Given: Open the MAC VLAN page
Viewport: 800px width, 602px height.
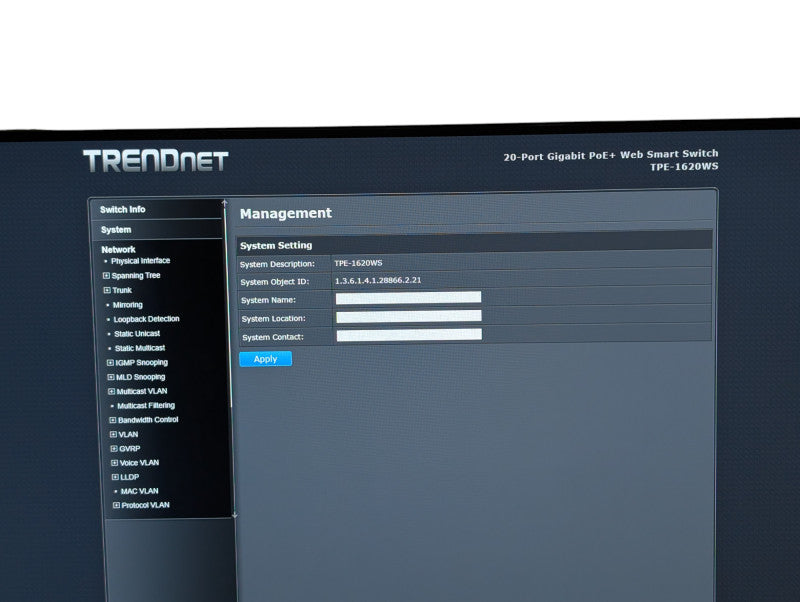Looking at the screenshot, I should coord(139,491).
